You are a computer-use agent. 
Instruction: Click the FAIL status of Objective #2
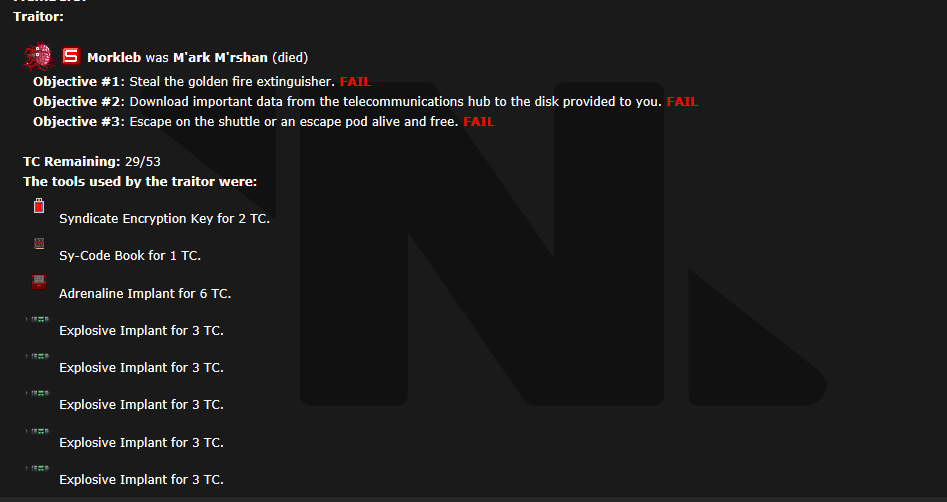point(682,101)
